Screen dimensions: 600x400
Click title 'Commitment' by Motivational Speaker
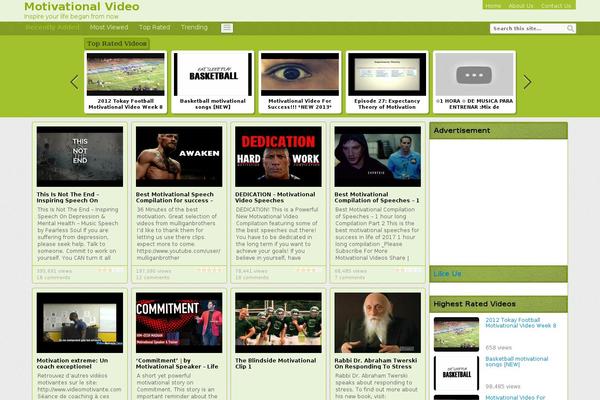point(177,364)
